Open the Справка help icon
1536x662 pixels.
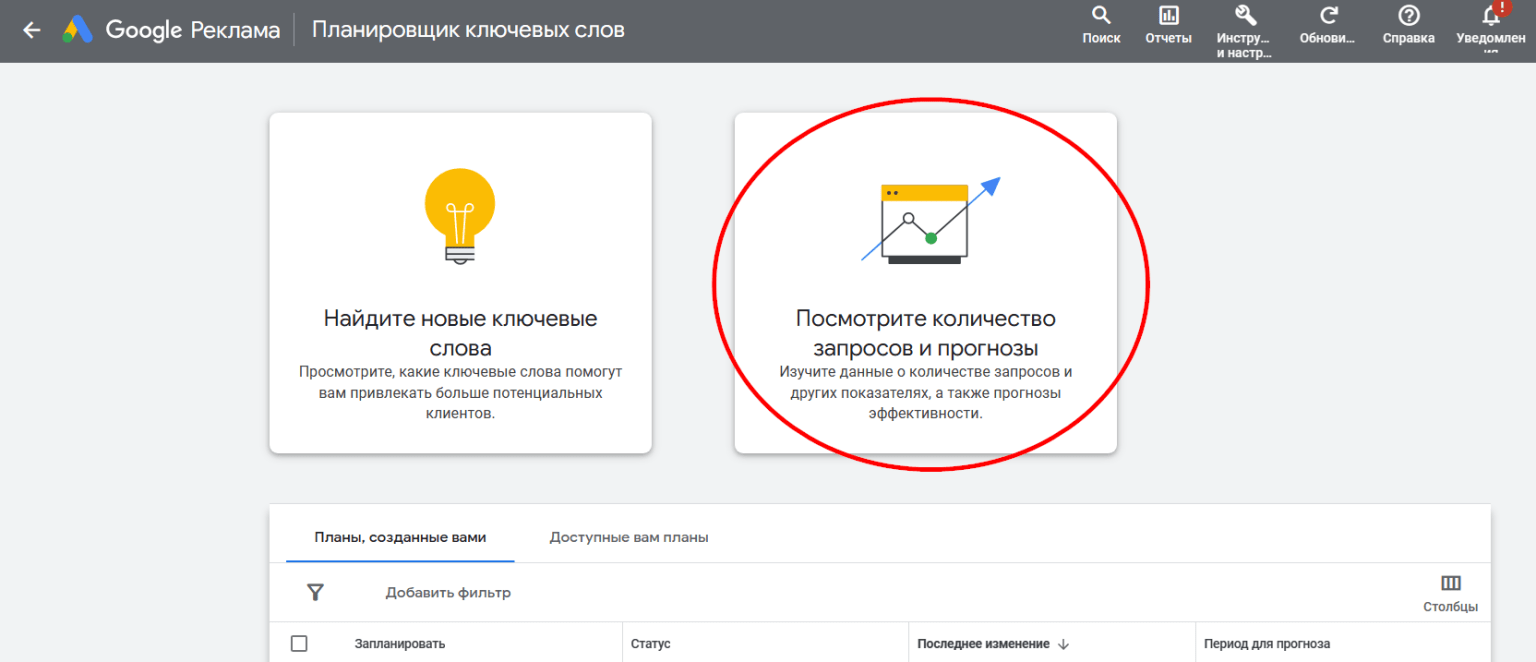pos(1408,18)
